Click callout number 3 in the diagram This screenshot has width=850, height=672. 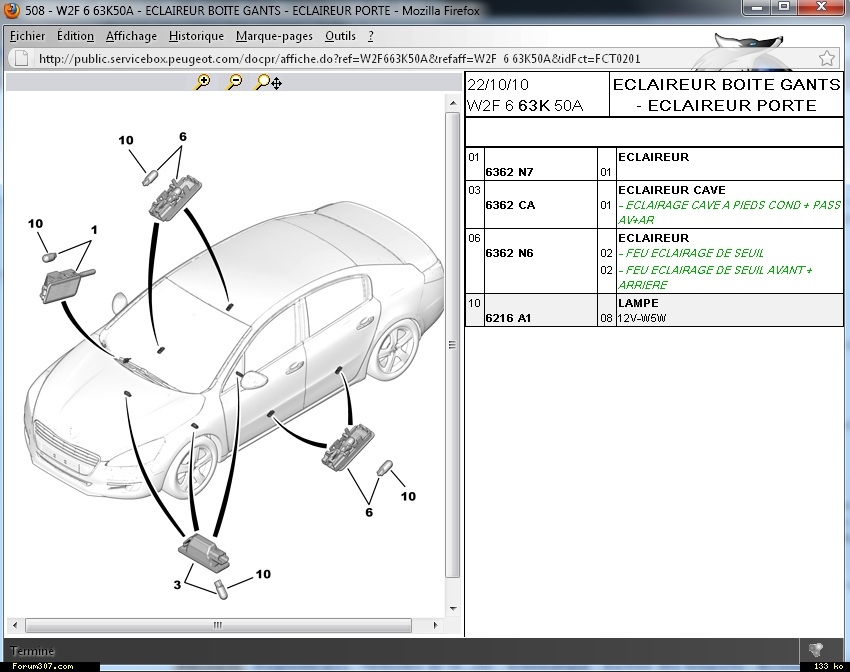point(177,585)
